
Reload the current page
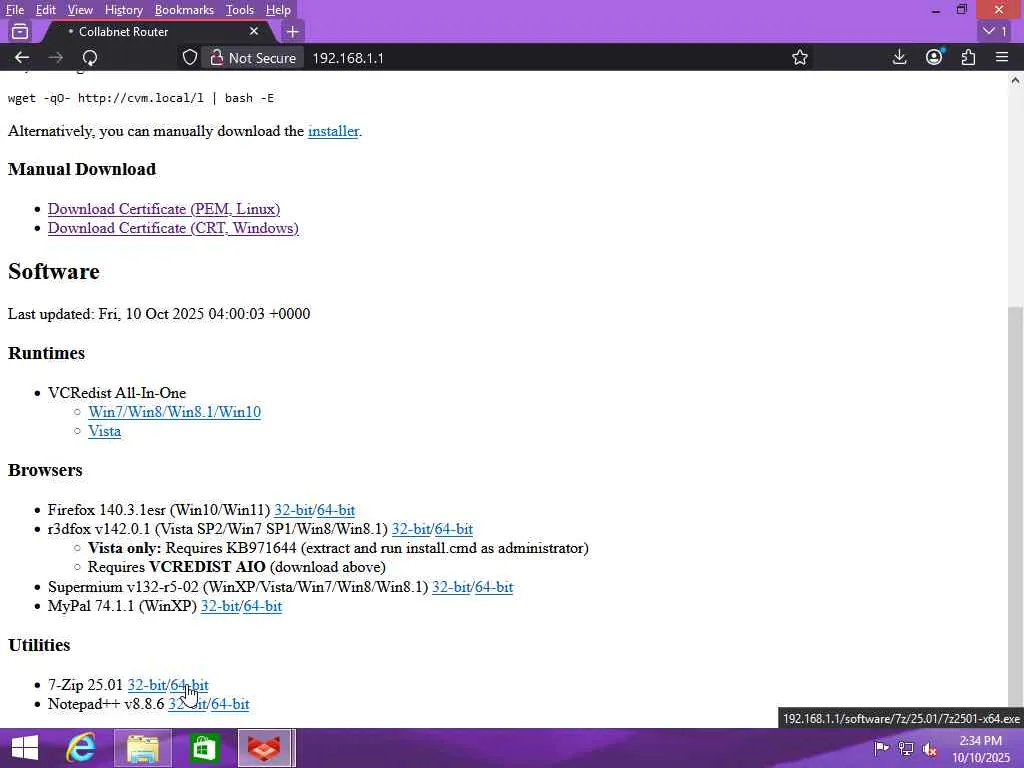pyautogui.click(x=90, y=57)
